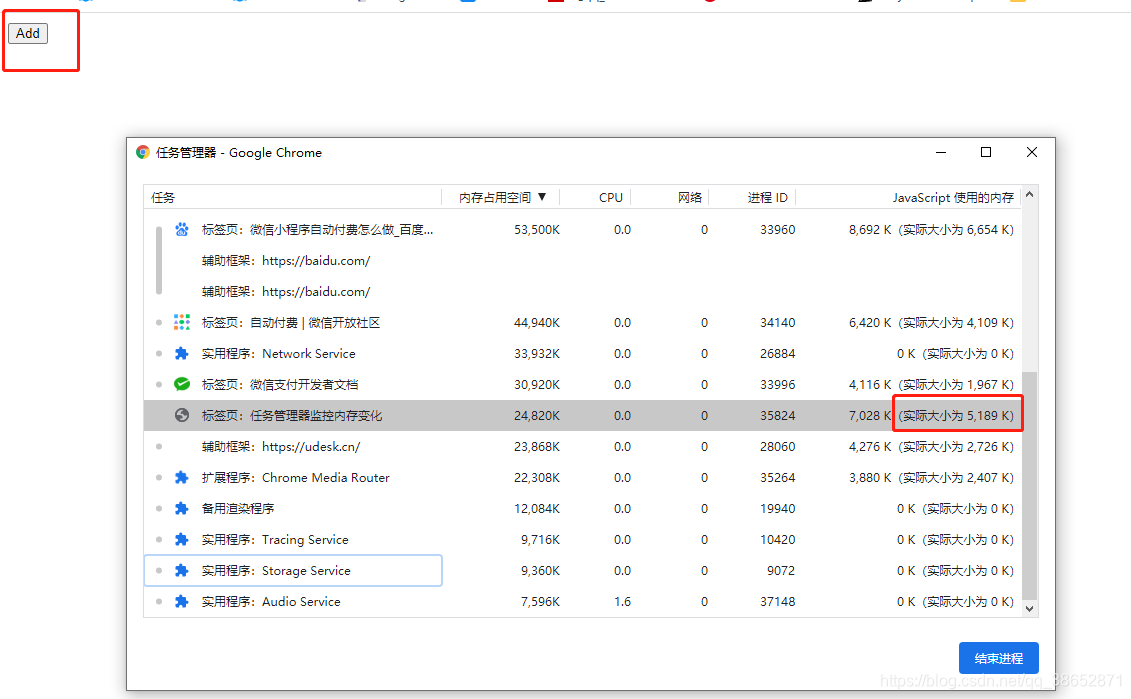
Task: Select row 实用程序: Audio Service
Action: 583,602
